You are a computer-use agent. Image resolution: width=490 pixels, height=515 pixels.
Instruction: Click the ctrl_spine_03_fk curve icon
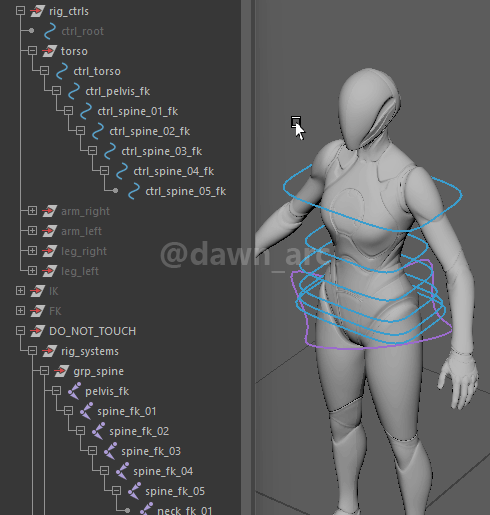point(110,151)
